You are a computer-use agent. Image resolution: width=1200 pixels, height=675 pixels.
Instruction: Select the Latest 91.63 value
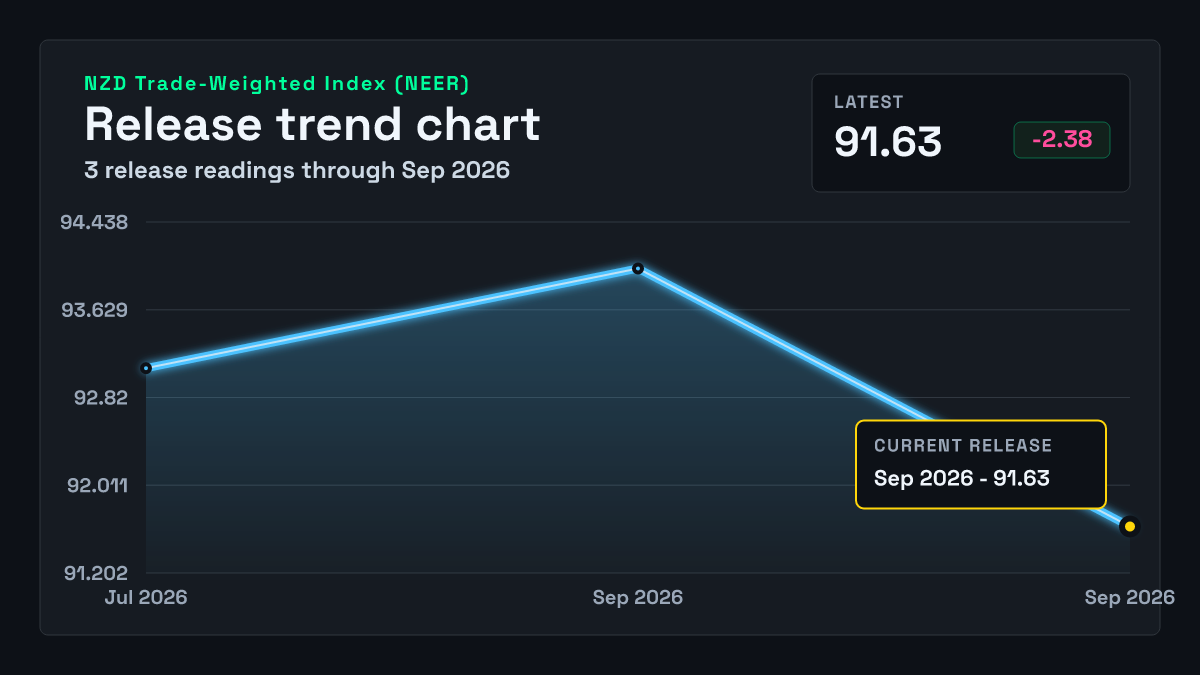pos(888,142)
